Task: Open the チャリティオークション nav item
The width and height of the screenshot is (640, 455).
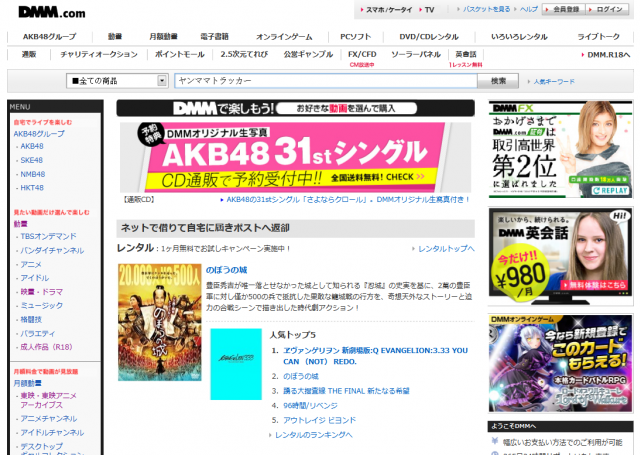Action: [99, 54]
